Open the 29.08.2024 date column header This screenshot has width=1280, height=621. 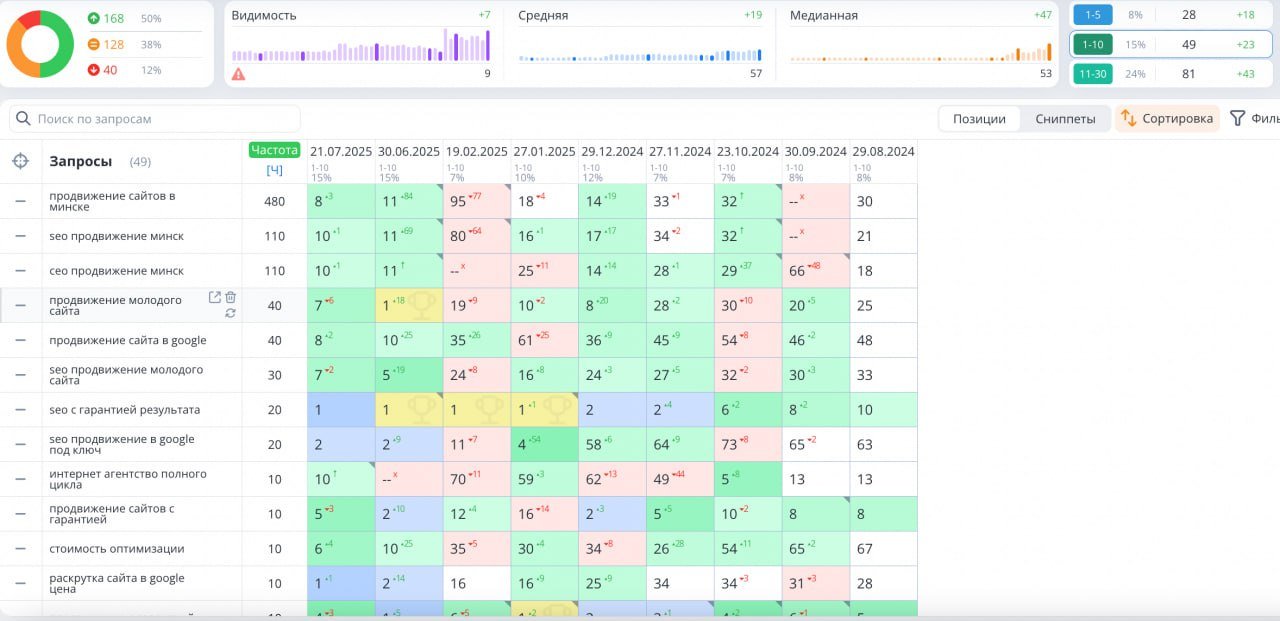[x=883, y=152]
